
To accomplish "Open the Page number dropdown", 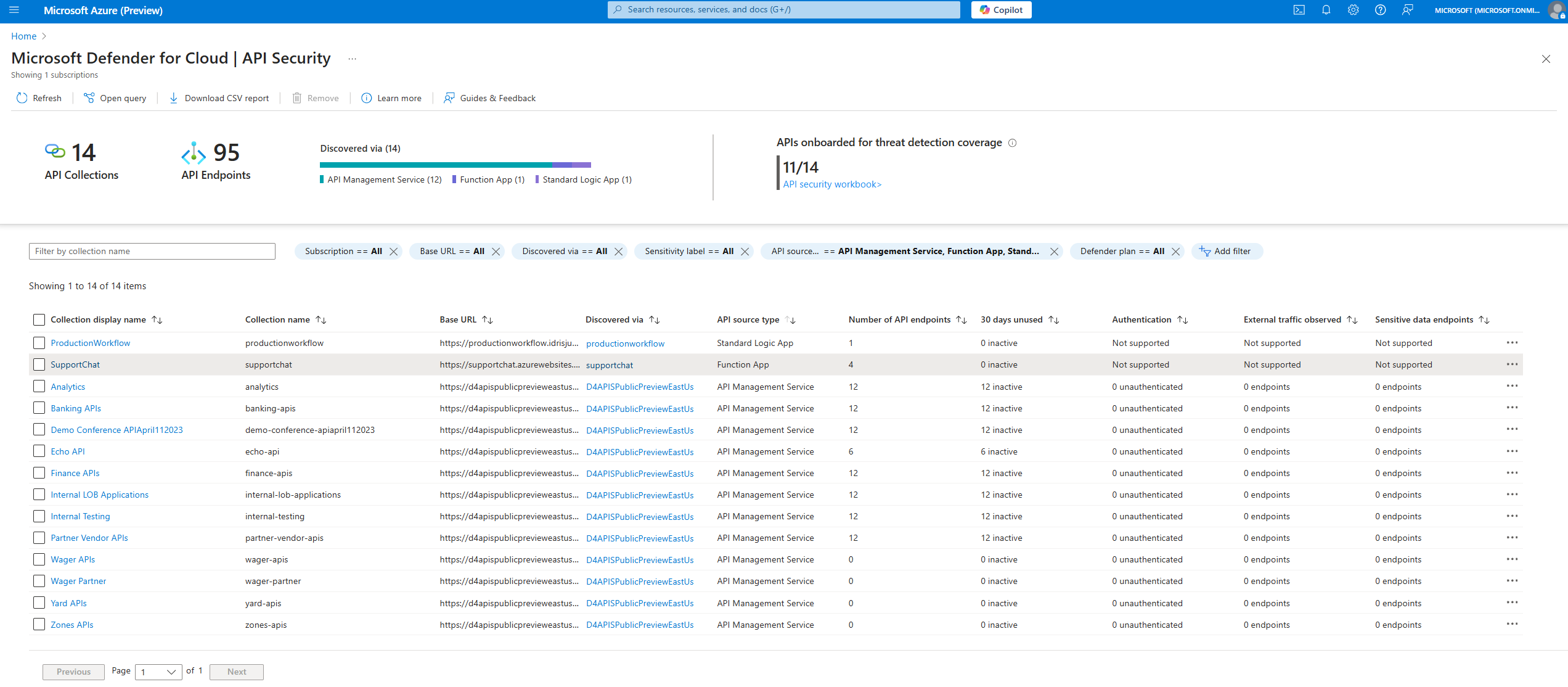I will click(x=158, y=672).
